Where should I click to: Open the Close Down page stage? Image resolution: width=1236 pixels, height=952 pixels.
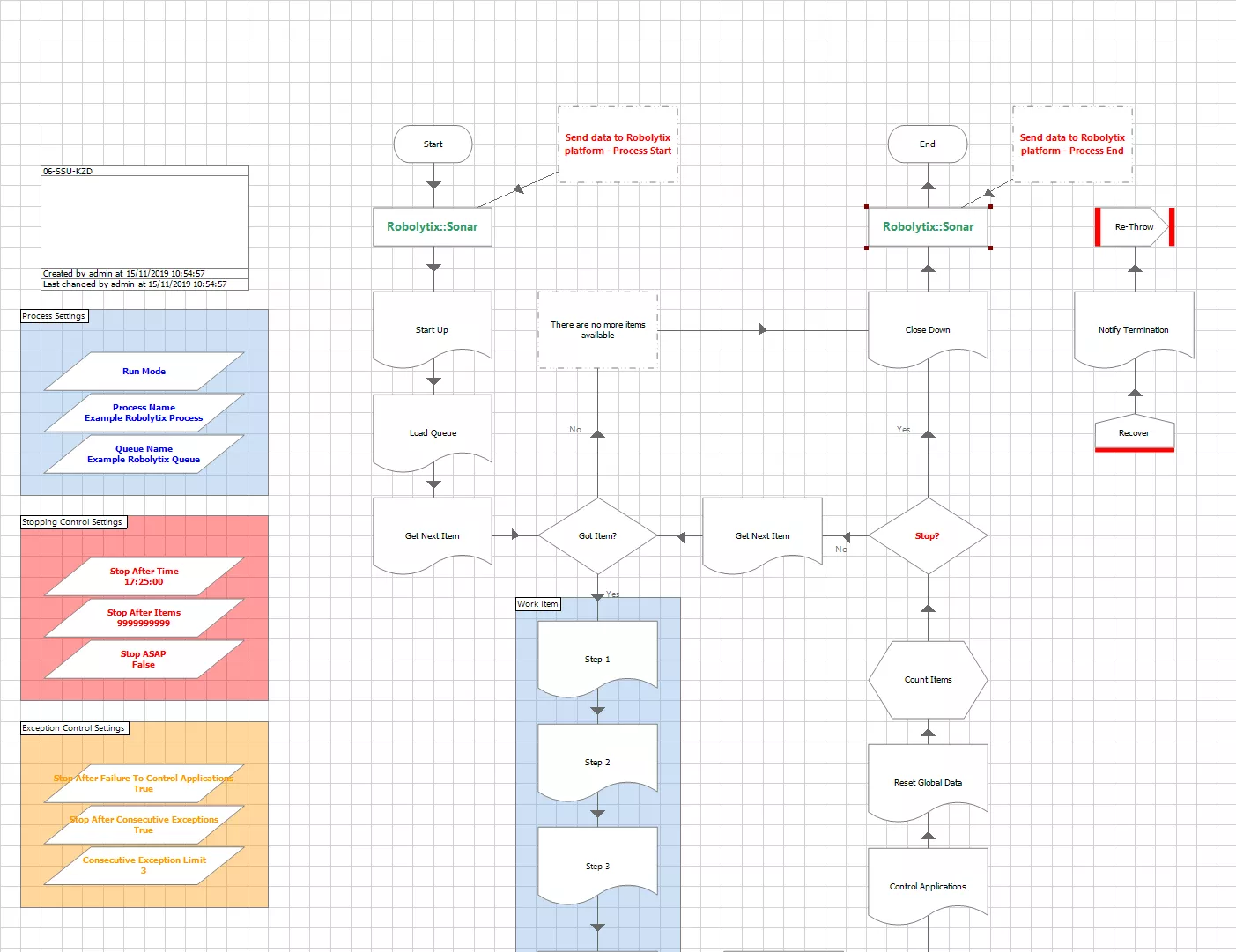pyautogui.click(x=928, y=329)
